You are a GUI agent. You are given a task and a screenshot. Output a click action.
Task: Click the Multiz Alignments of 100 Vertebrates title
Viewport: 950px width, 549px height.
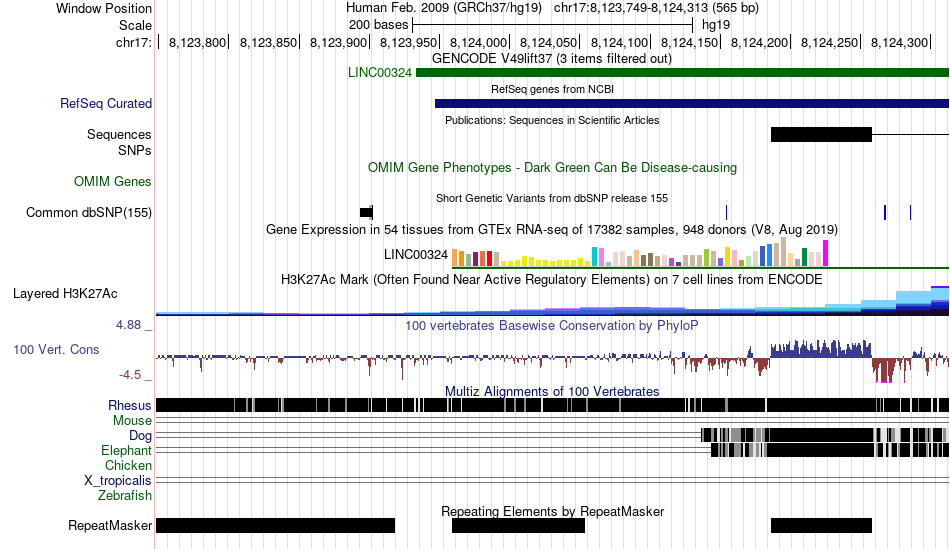552,391
